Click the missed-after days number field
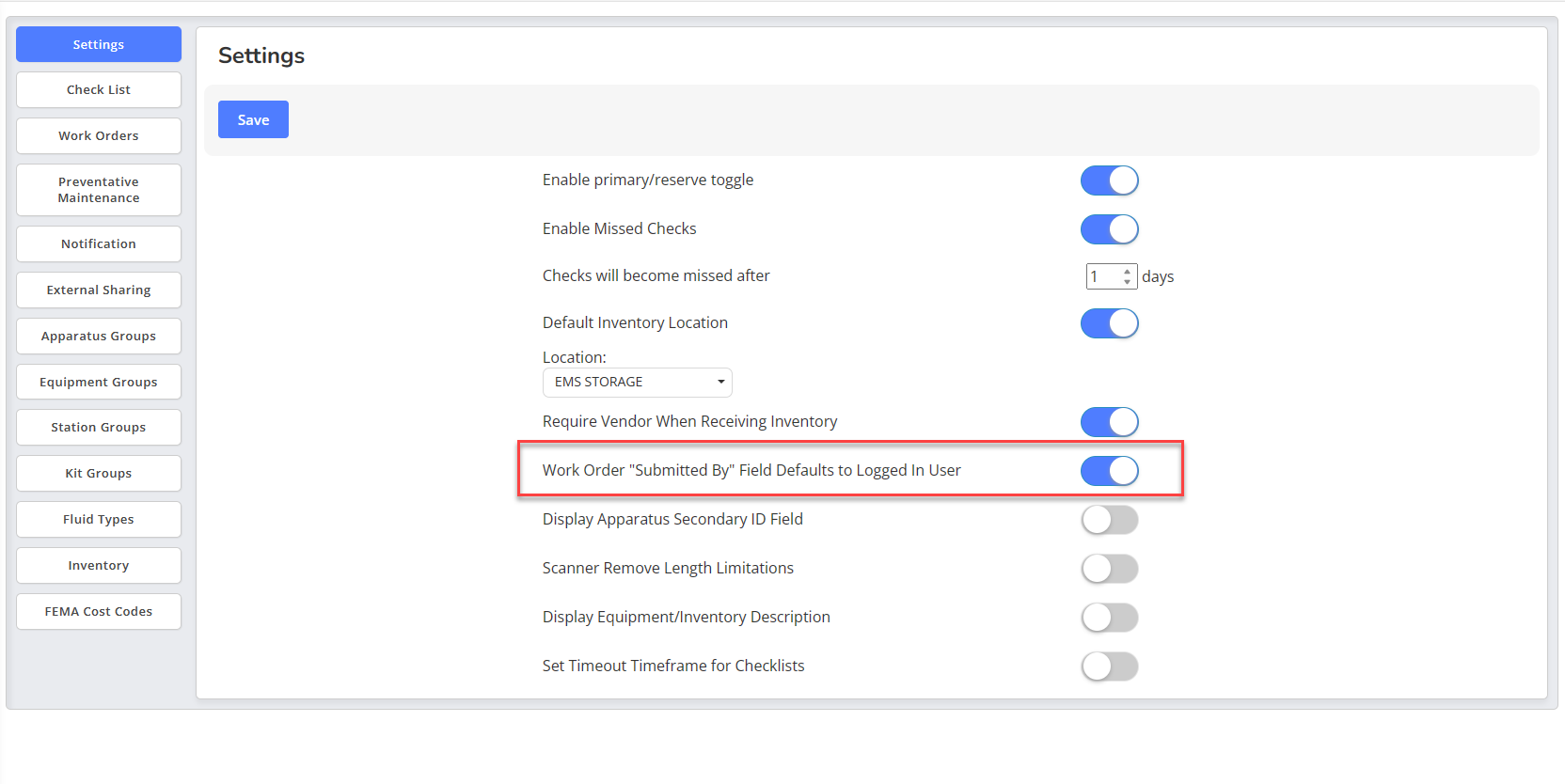This screenshot has width=1565, height=784. 1111,276
